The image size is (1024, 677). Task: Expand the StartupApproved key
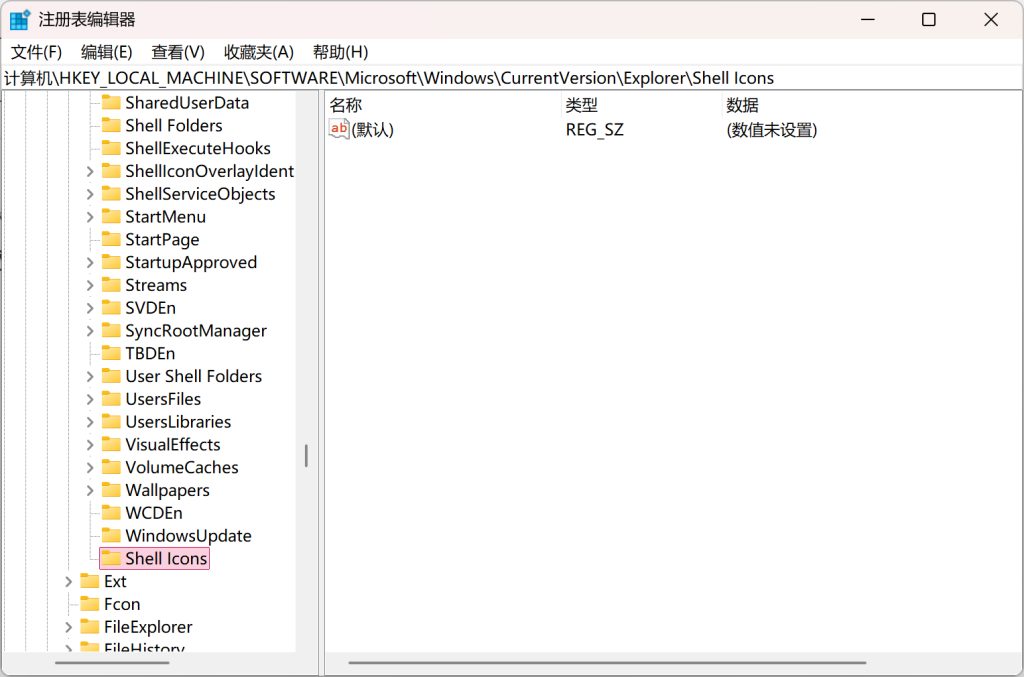point(90,263)
